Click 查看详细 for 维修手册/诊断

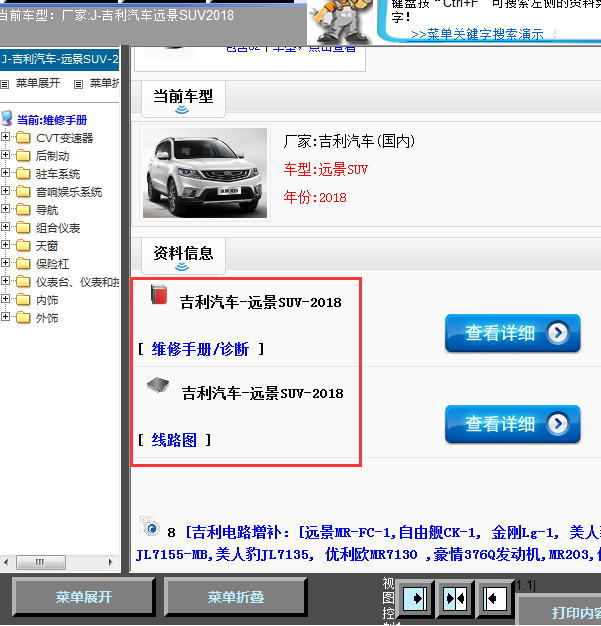[x=512, y=333]
